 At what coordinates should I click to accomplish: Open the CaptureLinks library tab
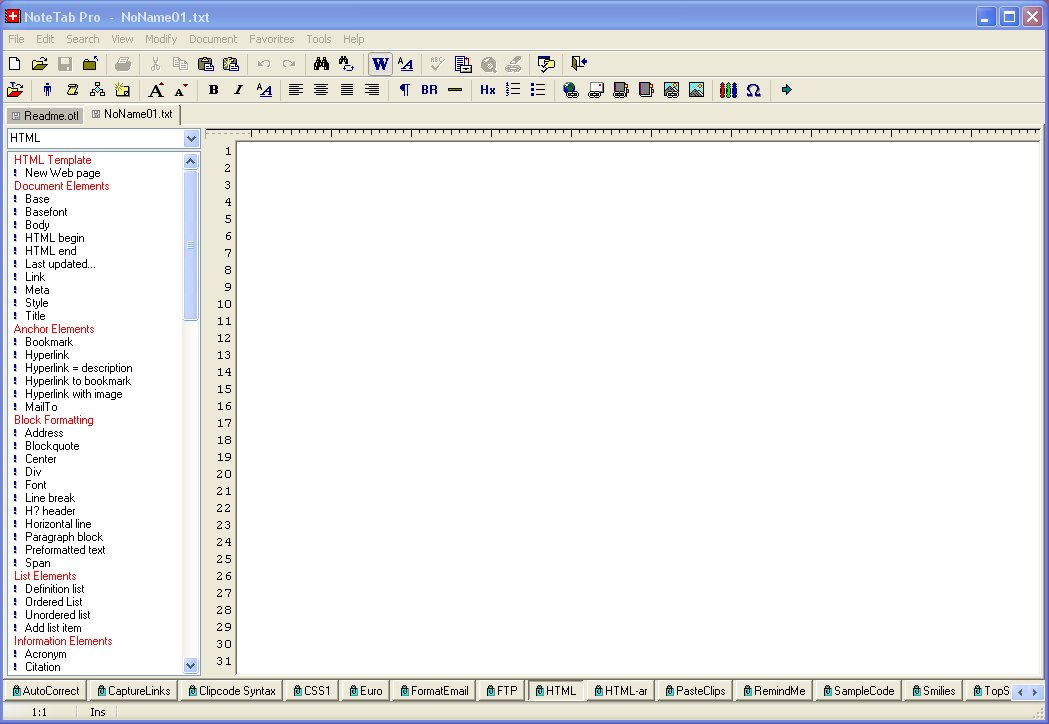pyautogui.click(x=133, y=691)
